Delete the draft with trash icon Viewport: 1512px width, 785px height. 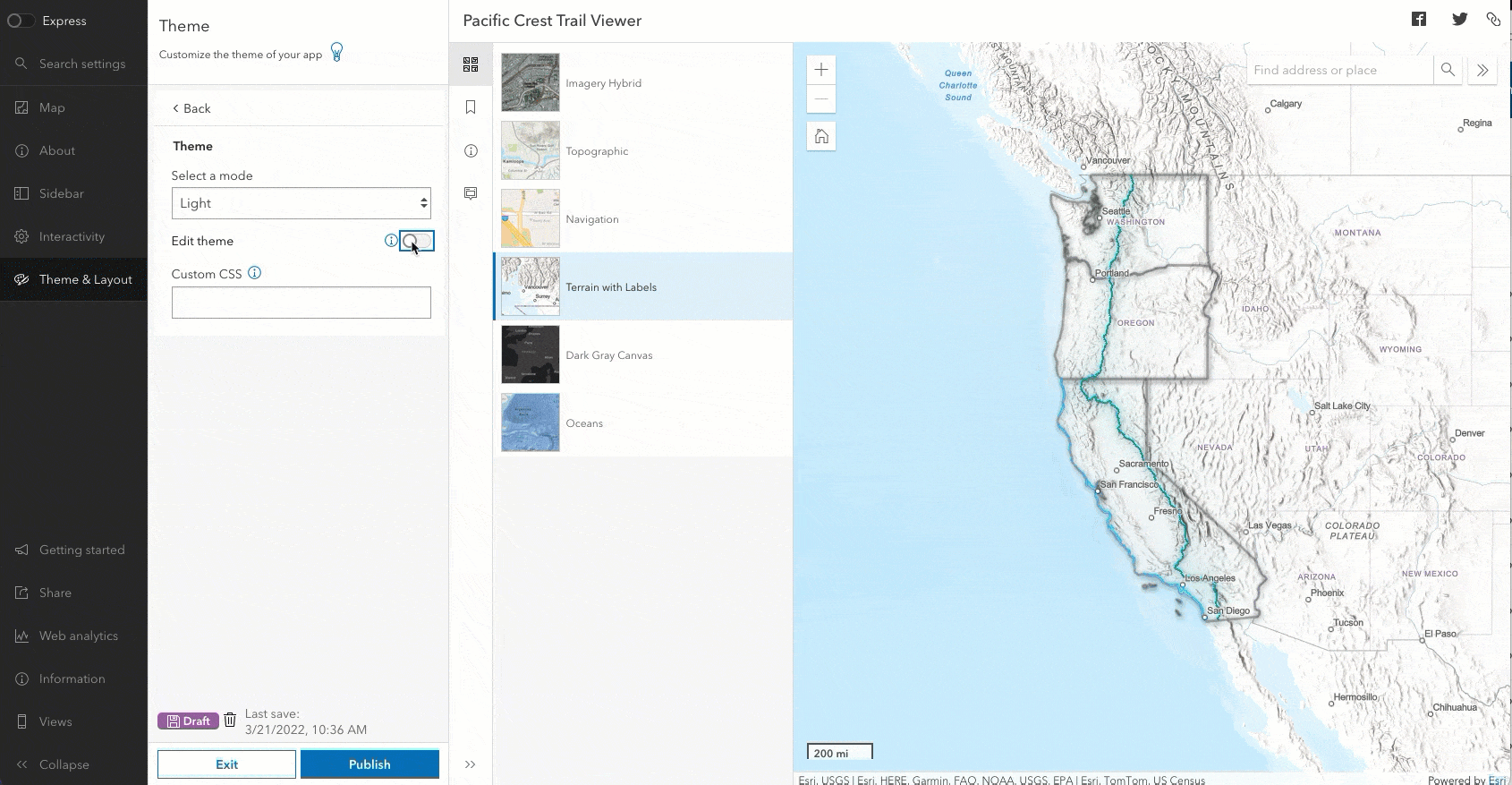(x=230, y=720)
